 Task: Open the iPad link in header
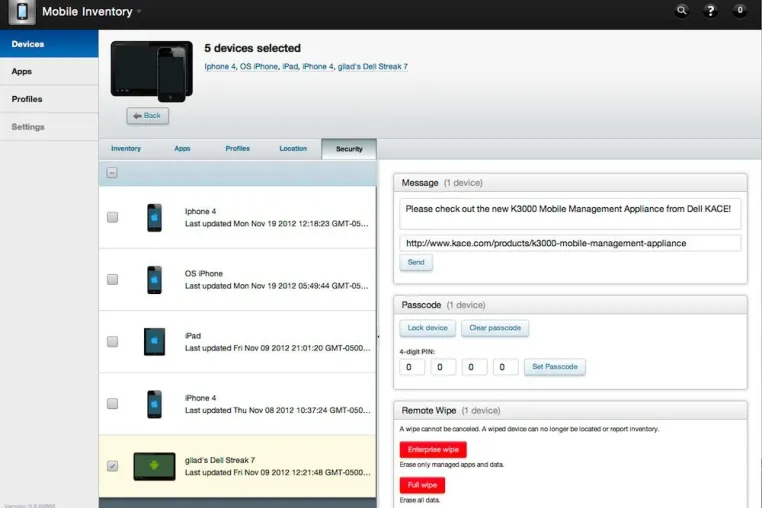click(290, 67)
